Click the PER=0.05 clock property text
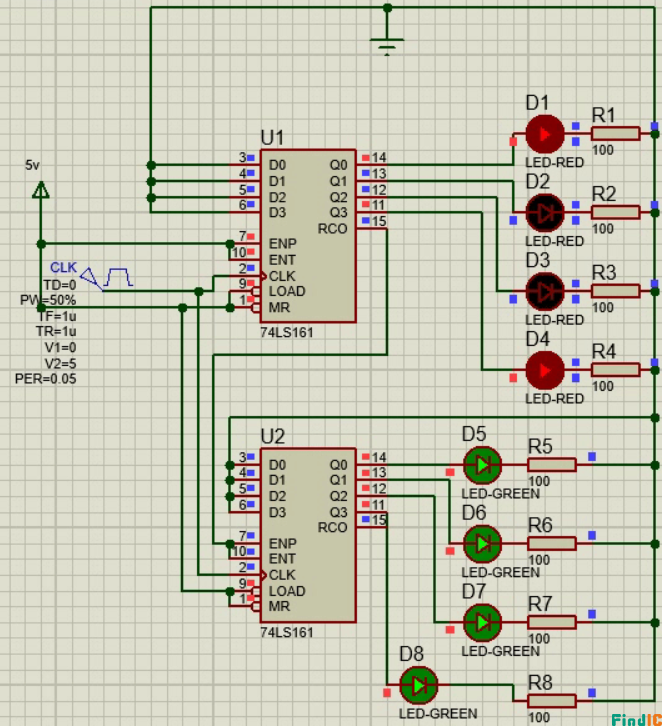 (x=46, y=379)
